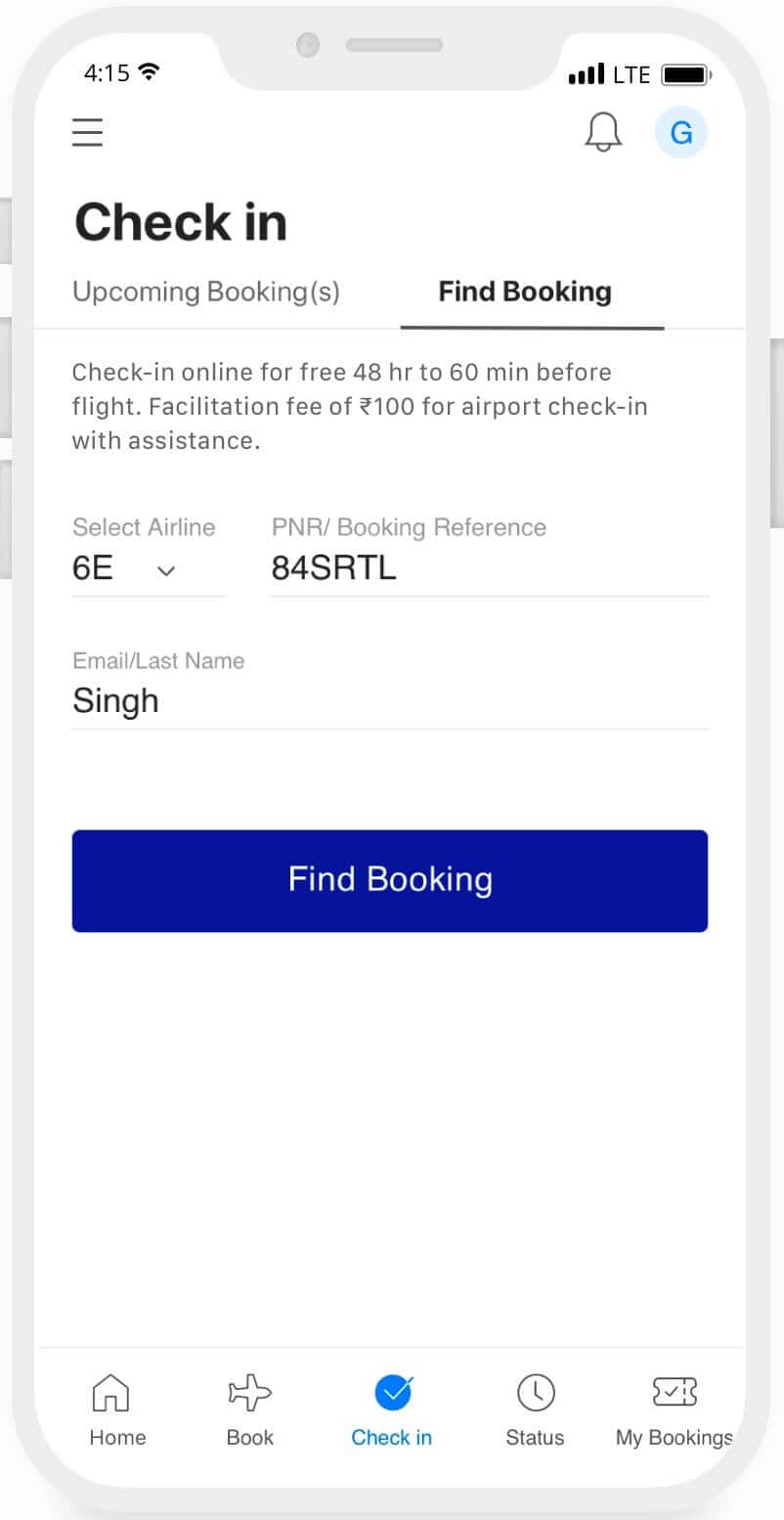Viewport: 784px width, 1520px height.
Task: Tap the My Bookings label
Action: [x=674, y=1437]
